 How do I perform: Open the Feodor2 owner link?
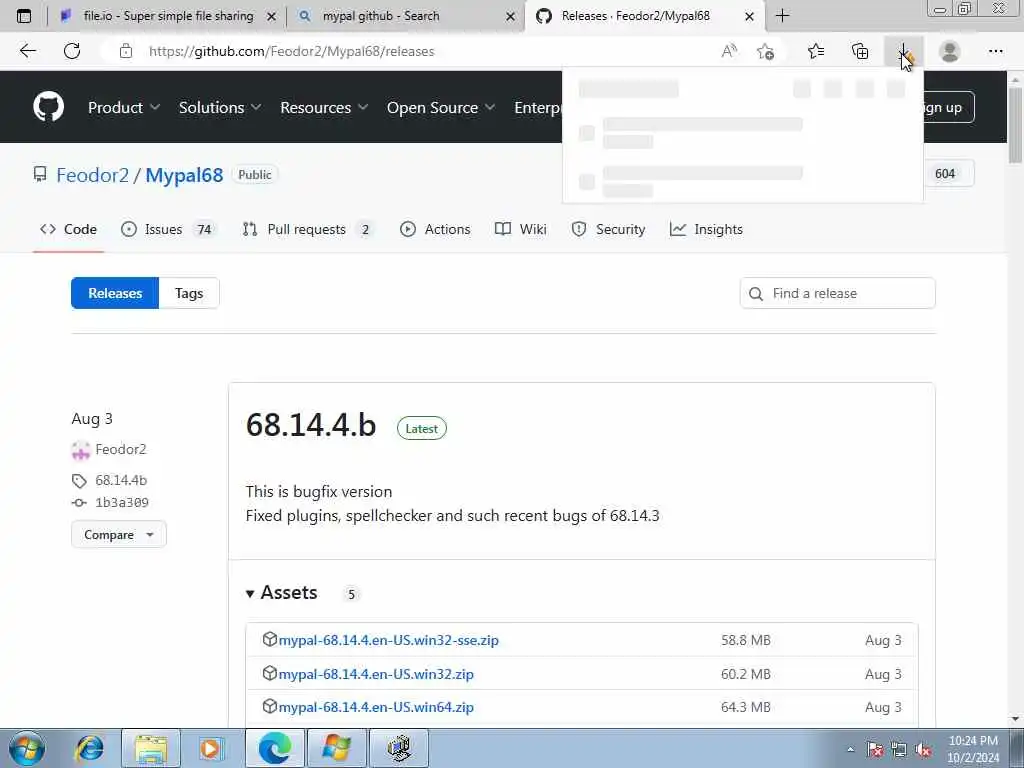(x=93, y=175)
